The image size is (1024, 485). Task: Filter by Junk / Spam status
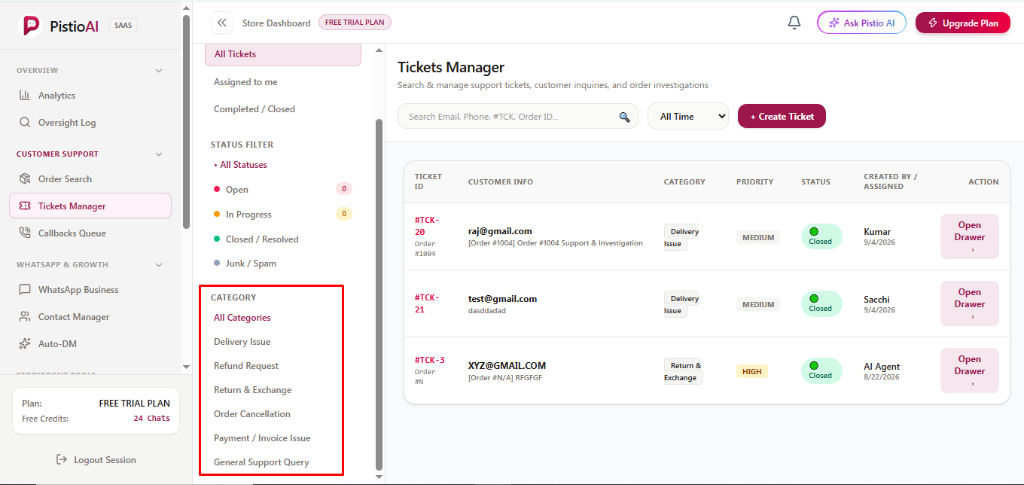[x=251, y=264]
